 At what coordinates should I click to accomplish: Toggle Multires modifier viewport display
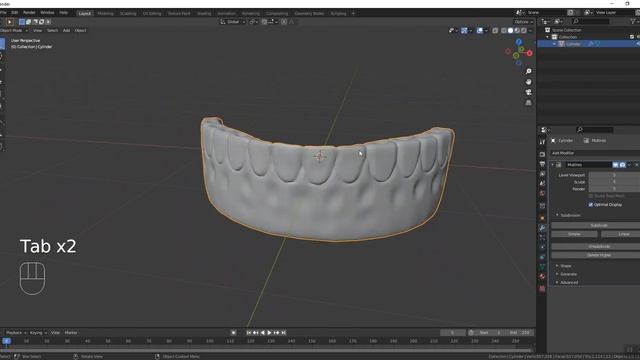615,164
